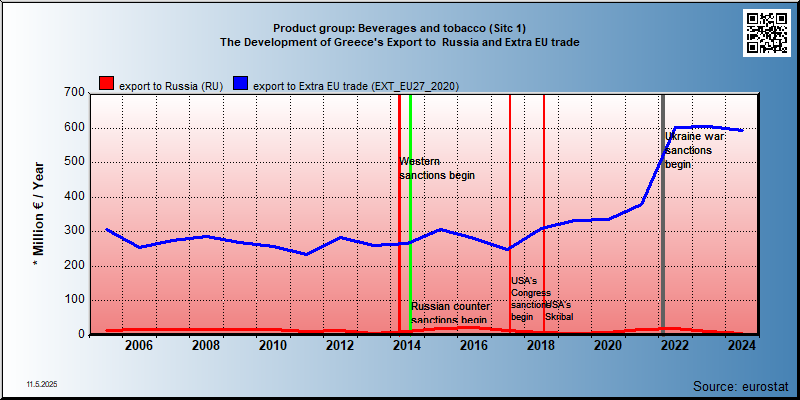
Task: Click the 'USA's Congress sanctions begin' annotation
Action: coord(531,298)
